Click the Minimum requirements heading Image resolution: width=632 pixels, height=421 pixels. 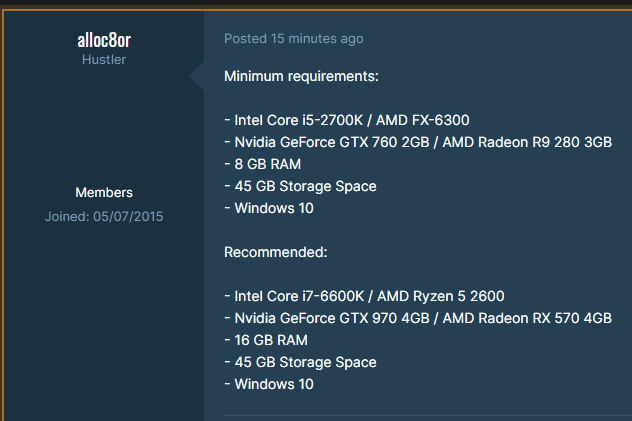[301, 76]
